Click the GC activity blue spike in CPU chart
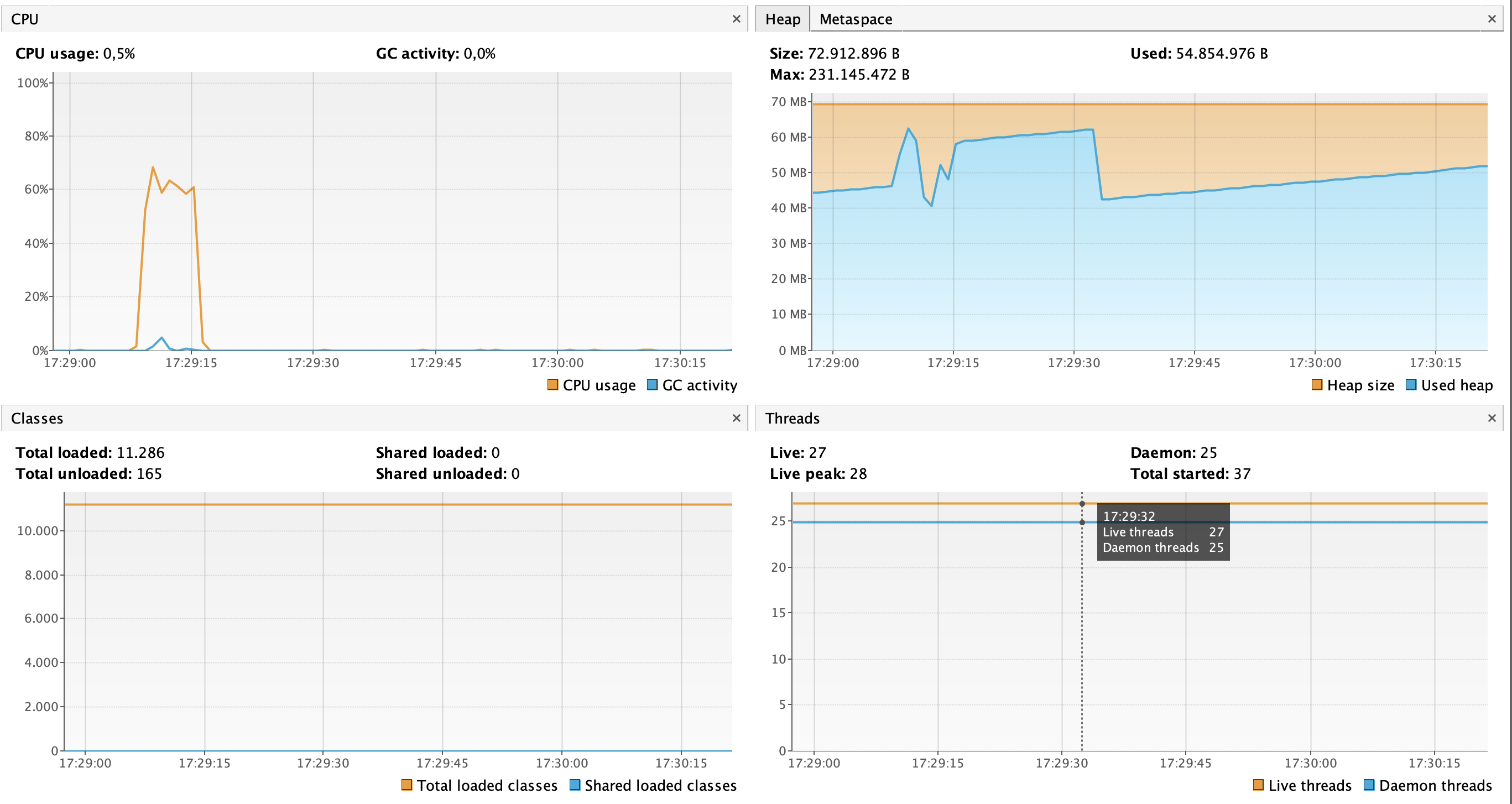 161,338
